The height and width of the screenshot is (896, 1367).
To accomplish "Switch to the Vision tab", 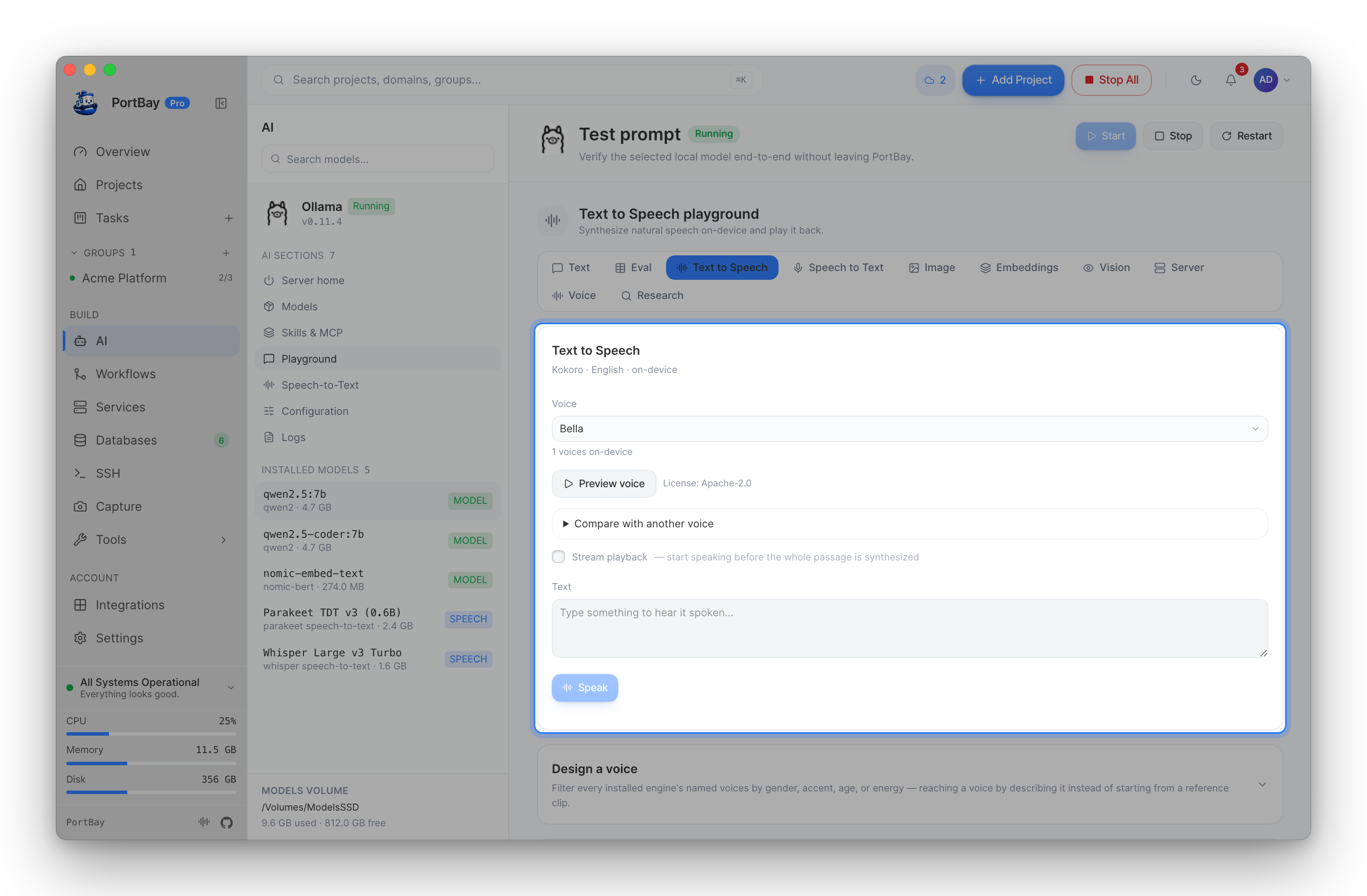I will pos(1107,268).
